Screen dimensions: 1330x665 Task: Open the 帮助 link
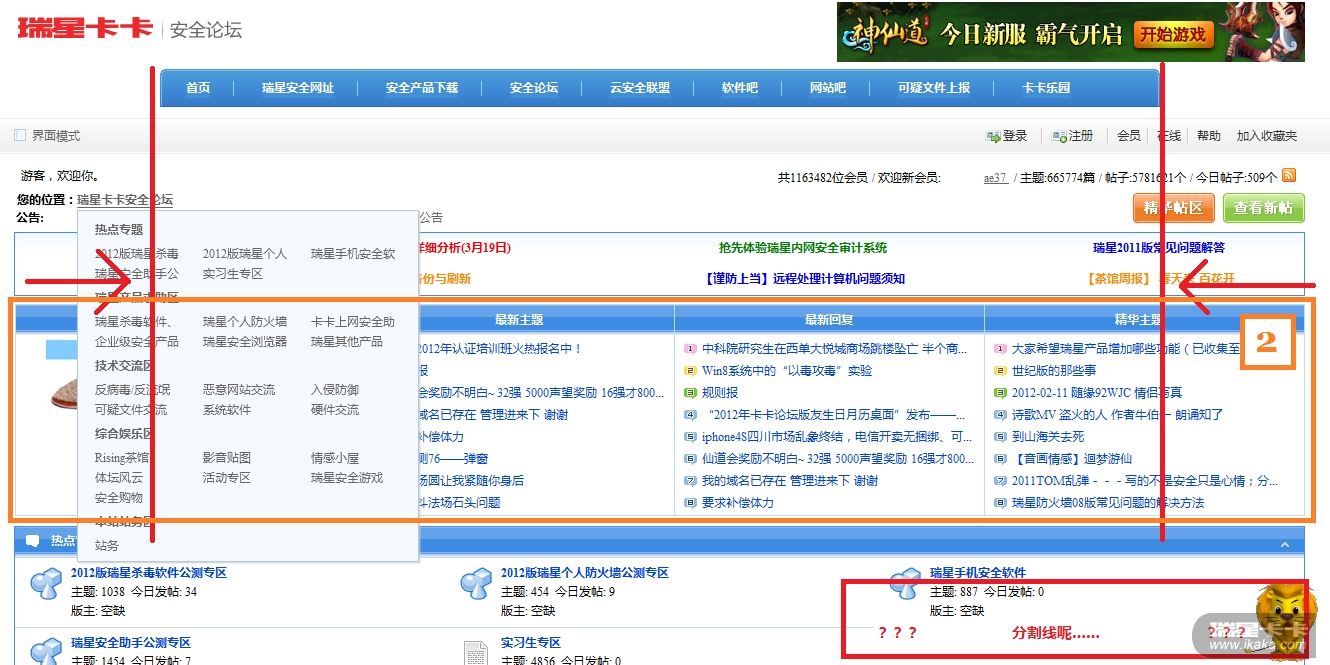[x=1209, y=136]
